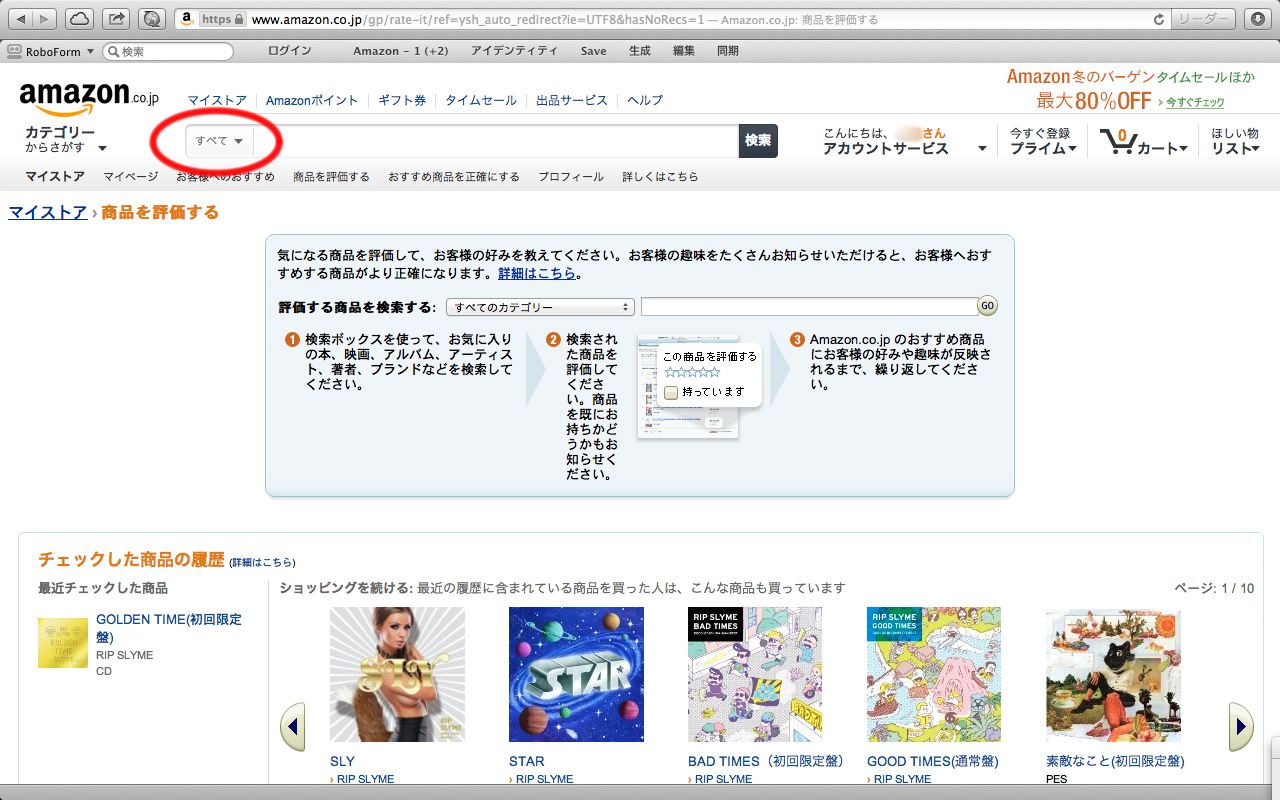Image resolution: width=1280 pixels, height=800 pixels.
Task: Click the 検索 search button
Action: coord(758,141)
